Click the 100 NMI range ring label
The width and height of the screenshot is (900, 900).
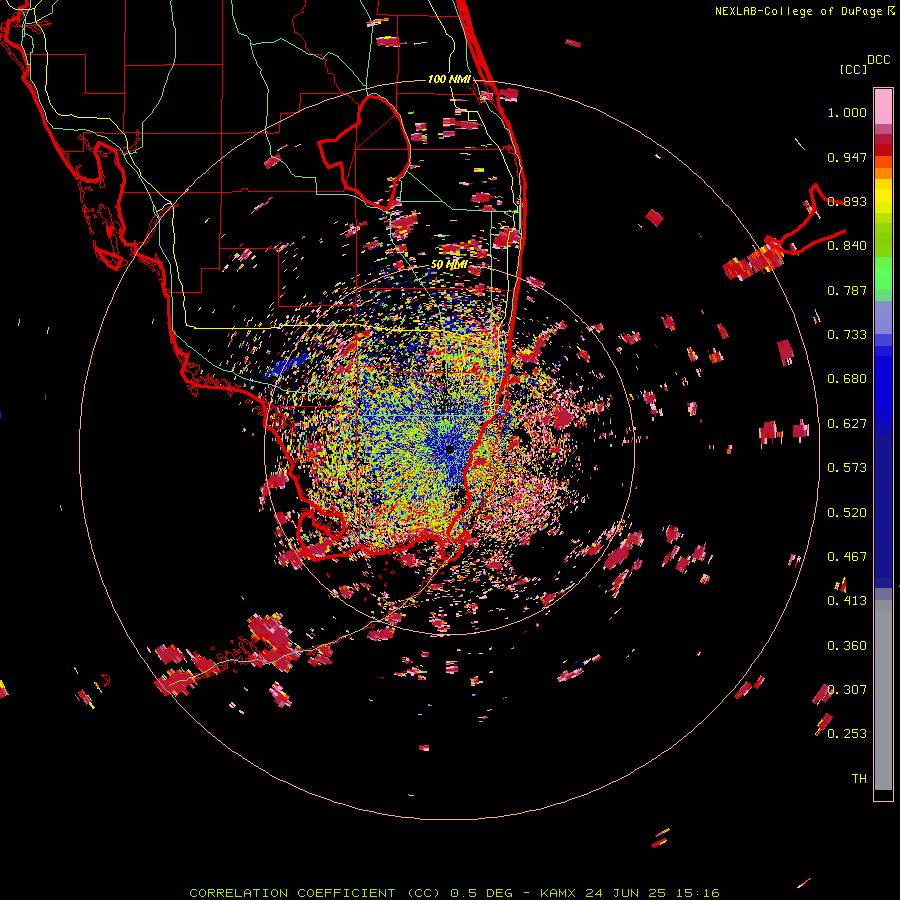[x=449, y=79]
